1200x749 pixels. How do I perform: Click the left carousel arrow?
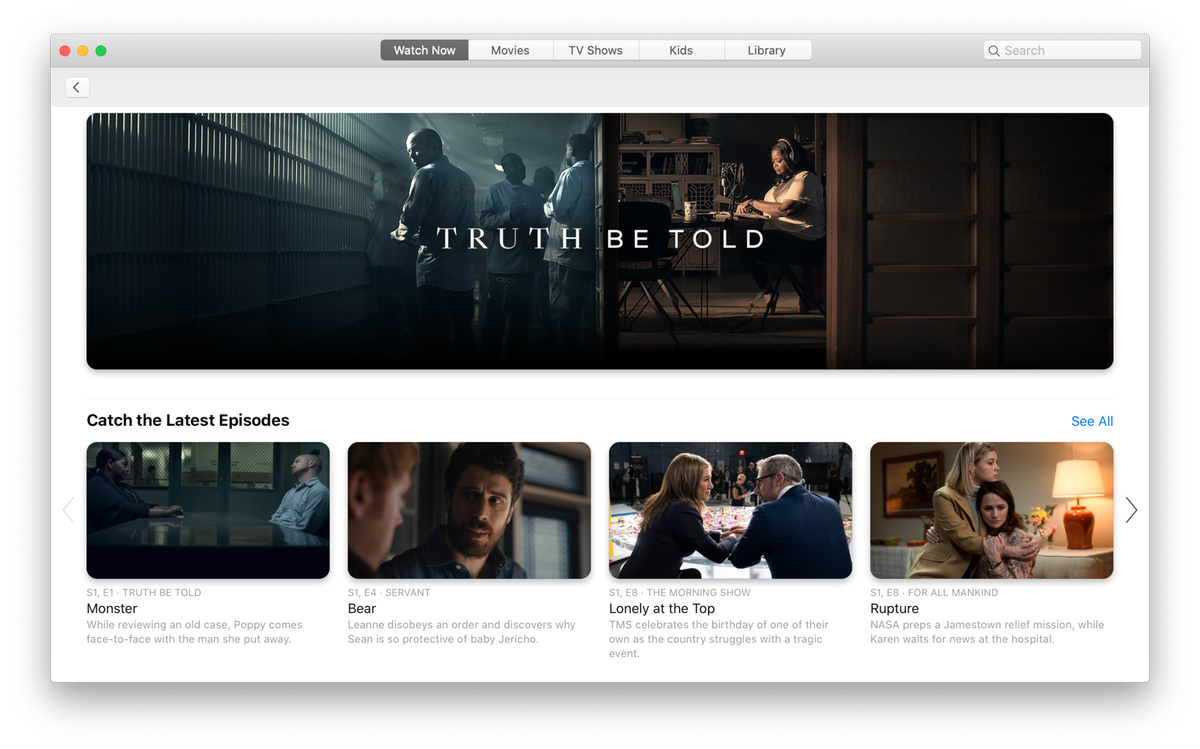[x=68, y=510]
